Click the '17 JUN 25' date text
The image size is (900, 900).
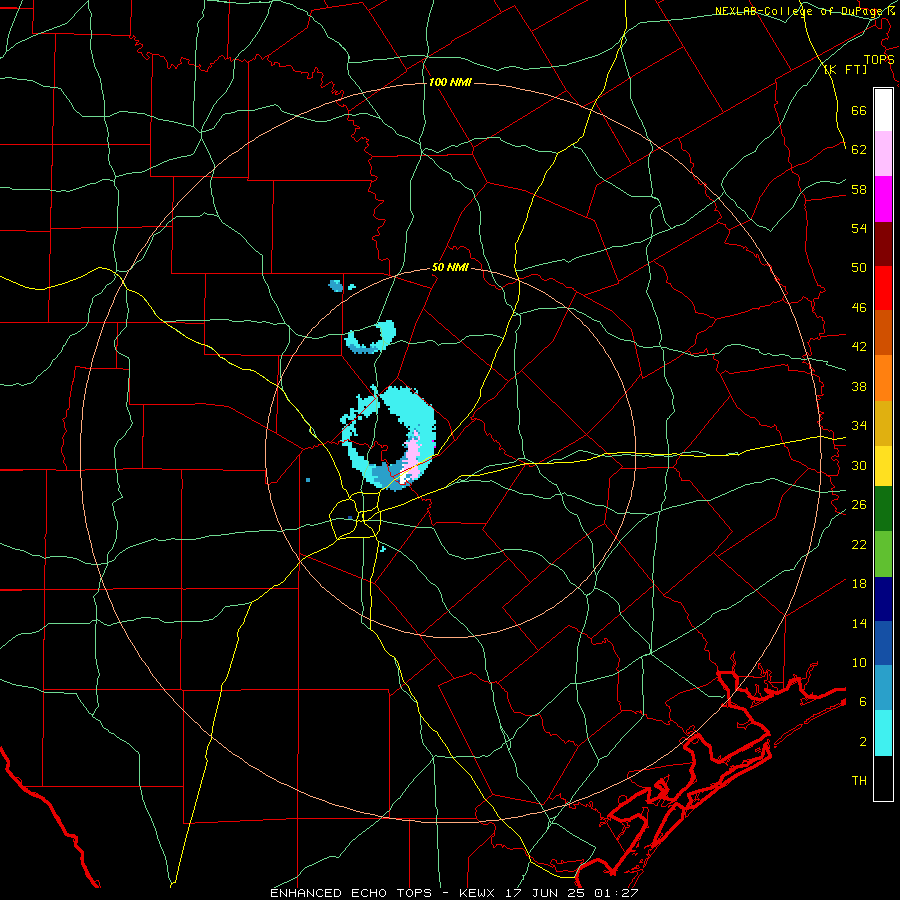pos(545,893)
